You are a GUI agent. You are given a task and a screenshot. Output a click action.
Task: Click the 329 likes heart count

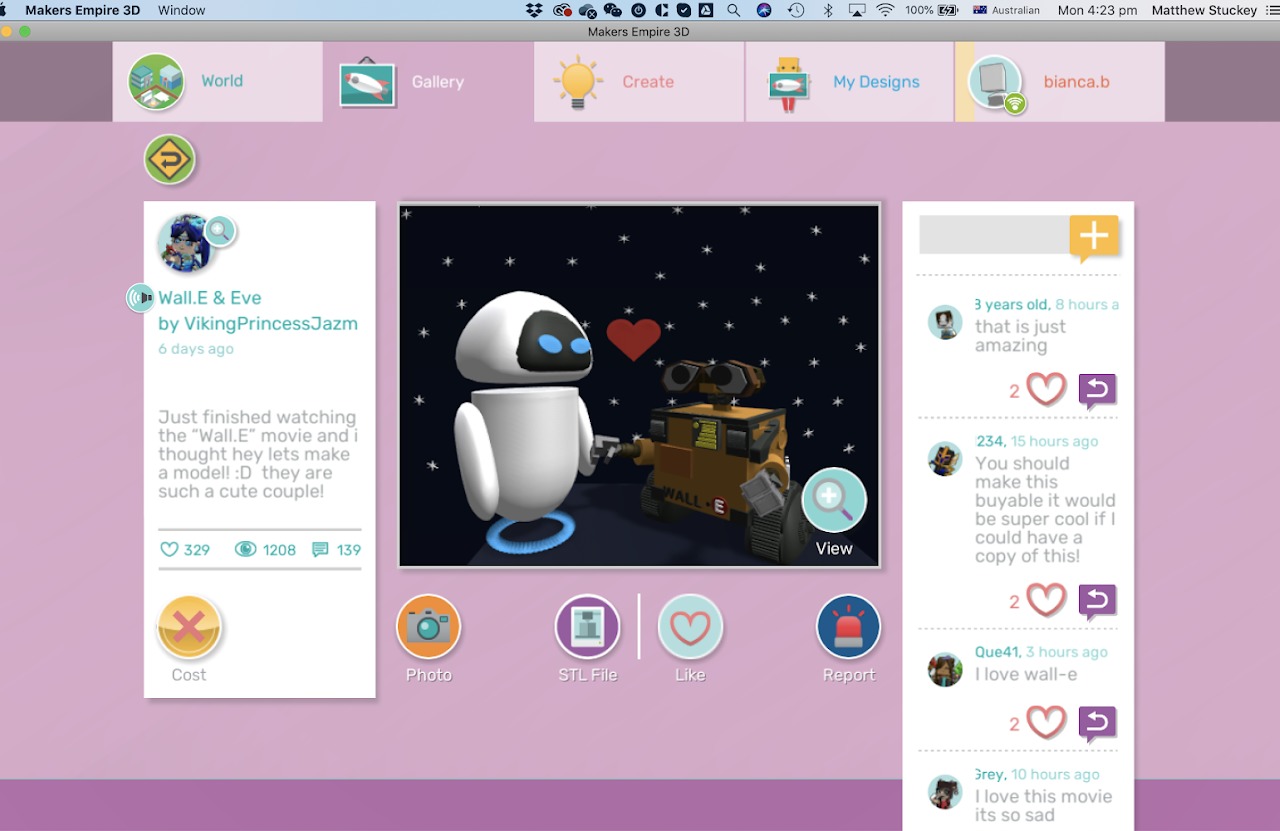coord(185,550)
